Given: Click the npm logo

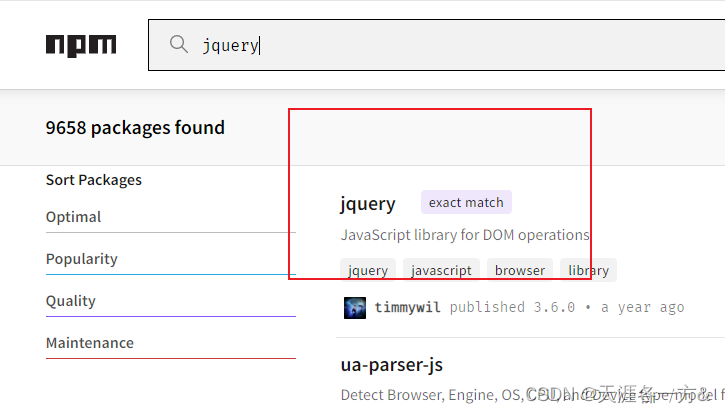Looking at the screenshot, I should (81, 45).
